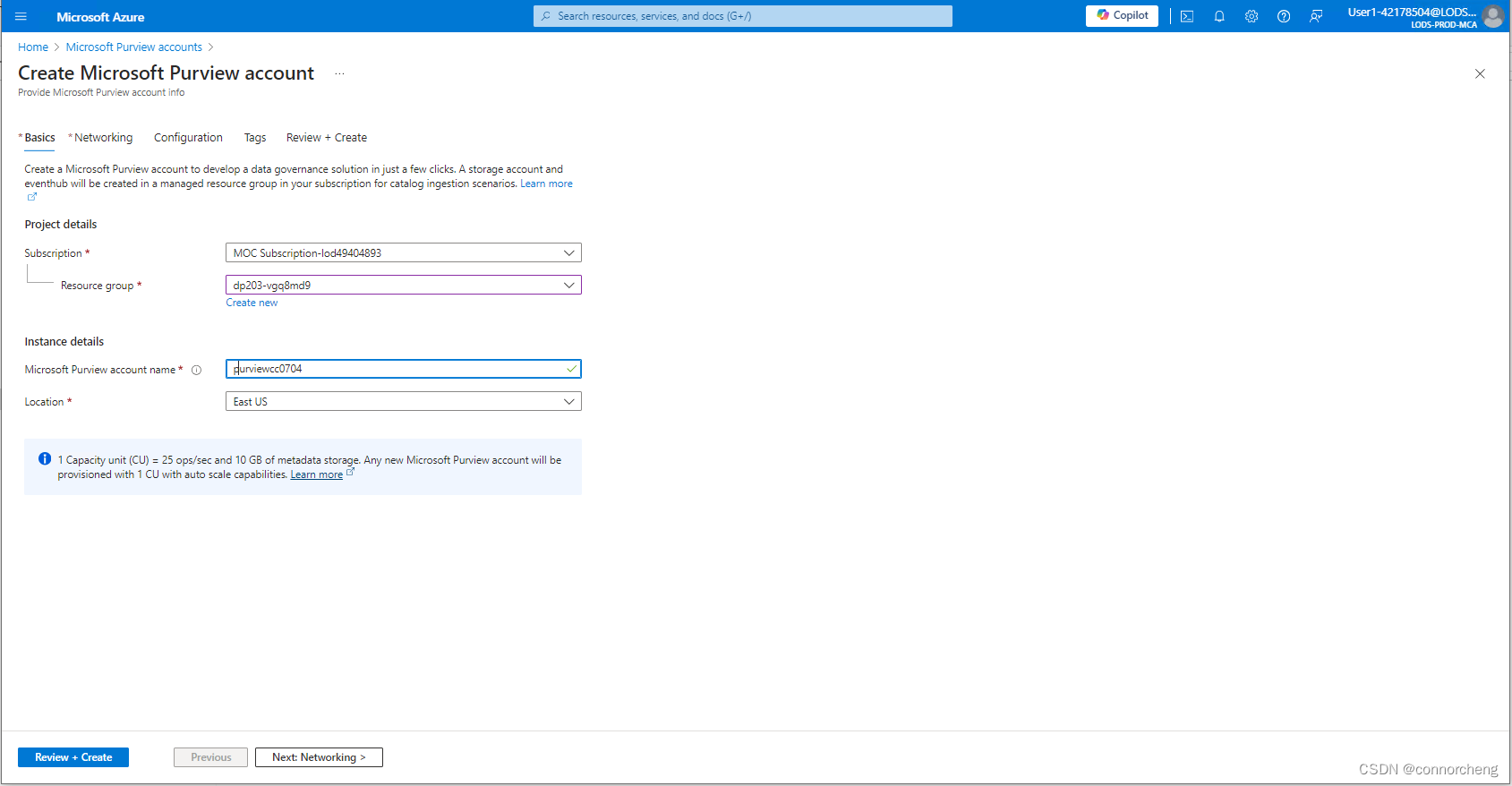Image resolution: width=1512 pixels, height=786 pixels.
Task: Click the Review + Create button
Action: point(73,757)
